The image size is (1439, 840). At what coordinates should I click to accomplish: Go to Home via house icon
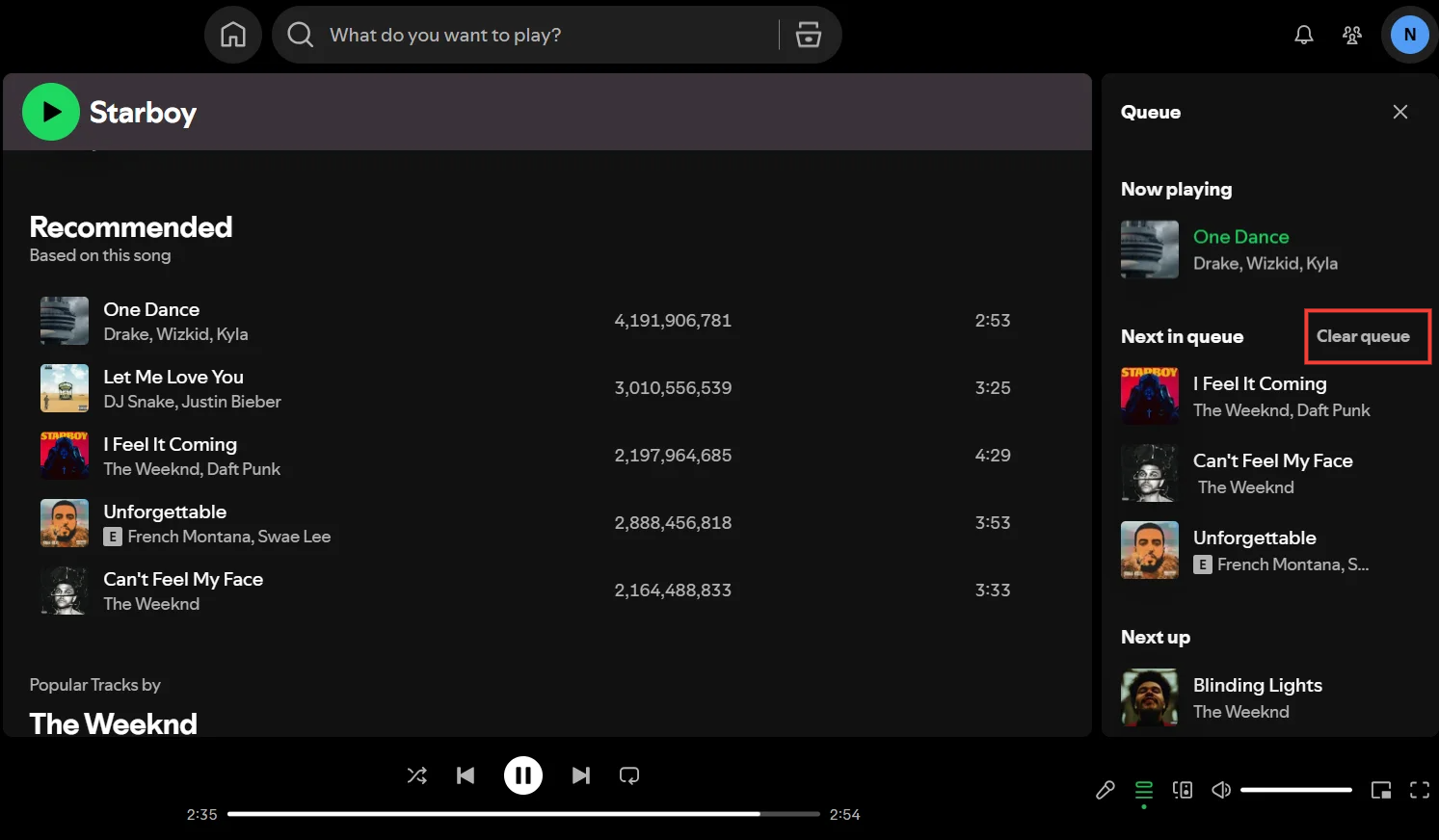233,35
